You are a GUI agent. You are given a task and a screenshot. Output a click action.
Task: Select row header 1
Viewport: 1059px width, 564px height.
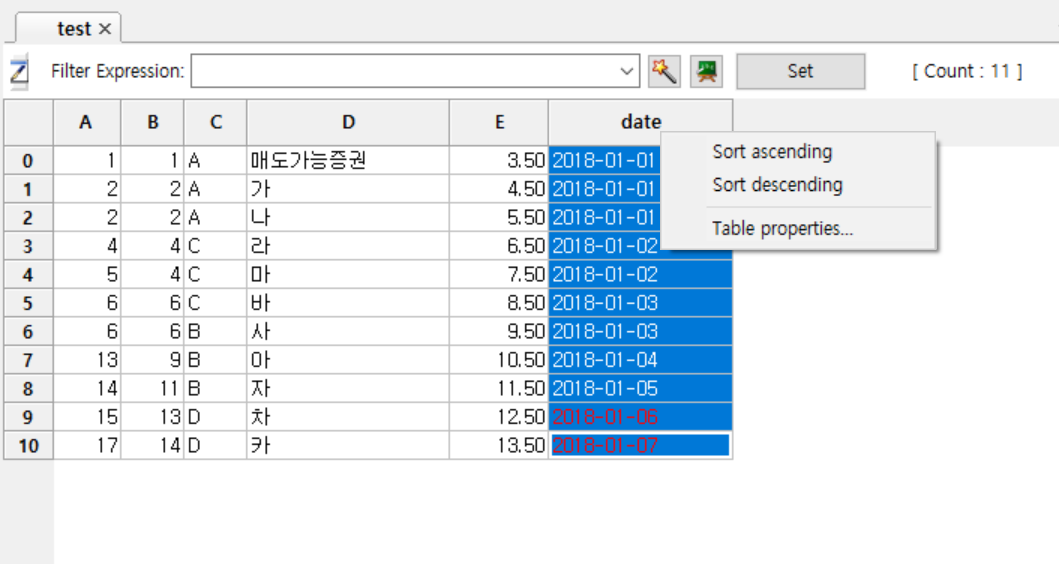pos(28,189)
